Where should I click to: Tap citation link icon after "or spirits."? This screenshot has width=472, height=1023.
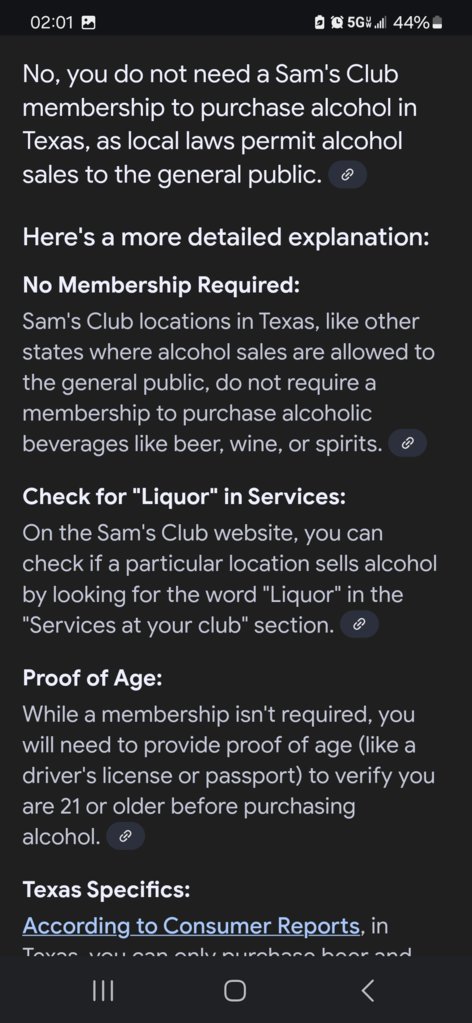tap(407, 444)
